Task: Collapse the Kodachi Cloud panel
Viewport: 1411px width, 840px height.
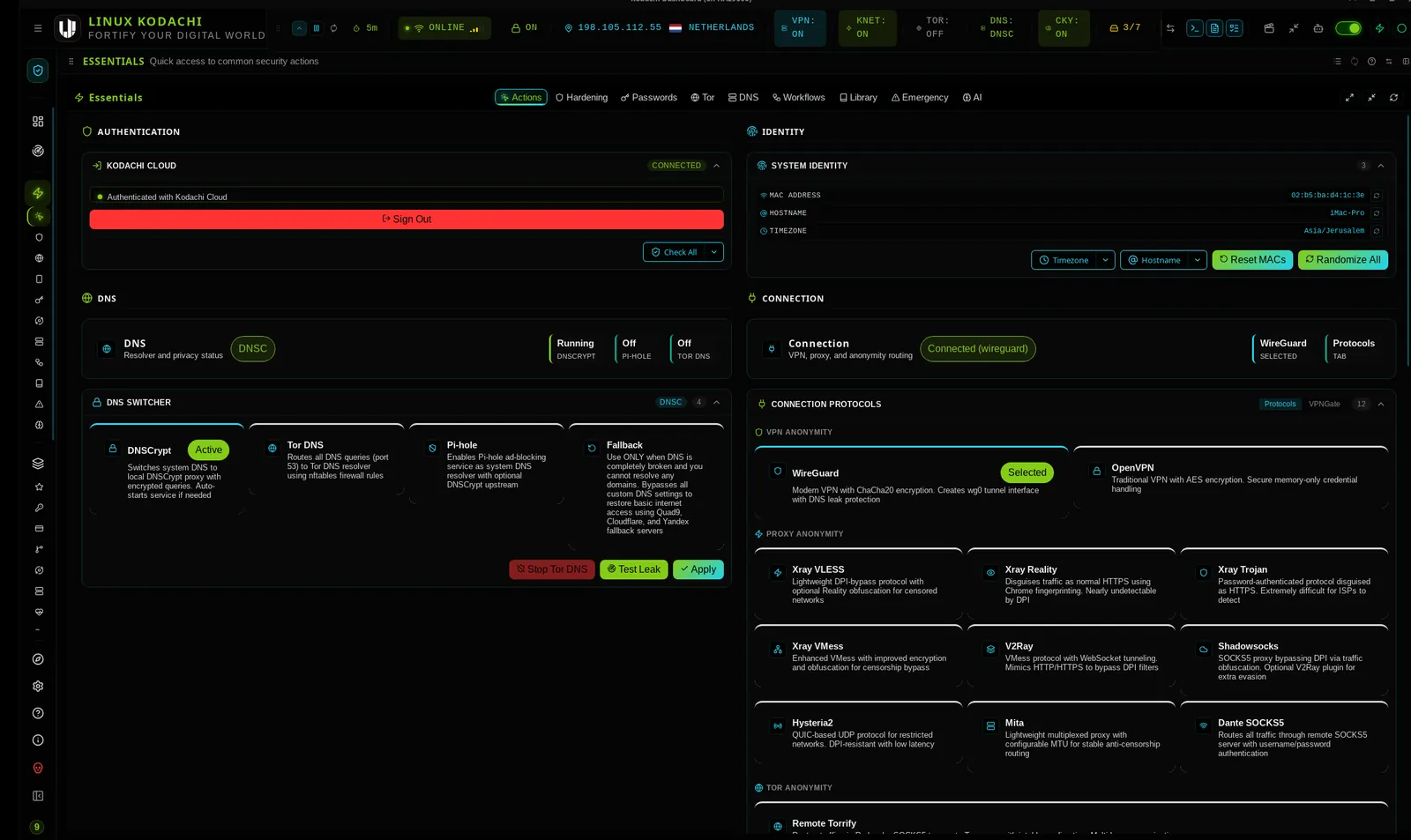Action: click(x=716, y=166)
